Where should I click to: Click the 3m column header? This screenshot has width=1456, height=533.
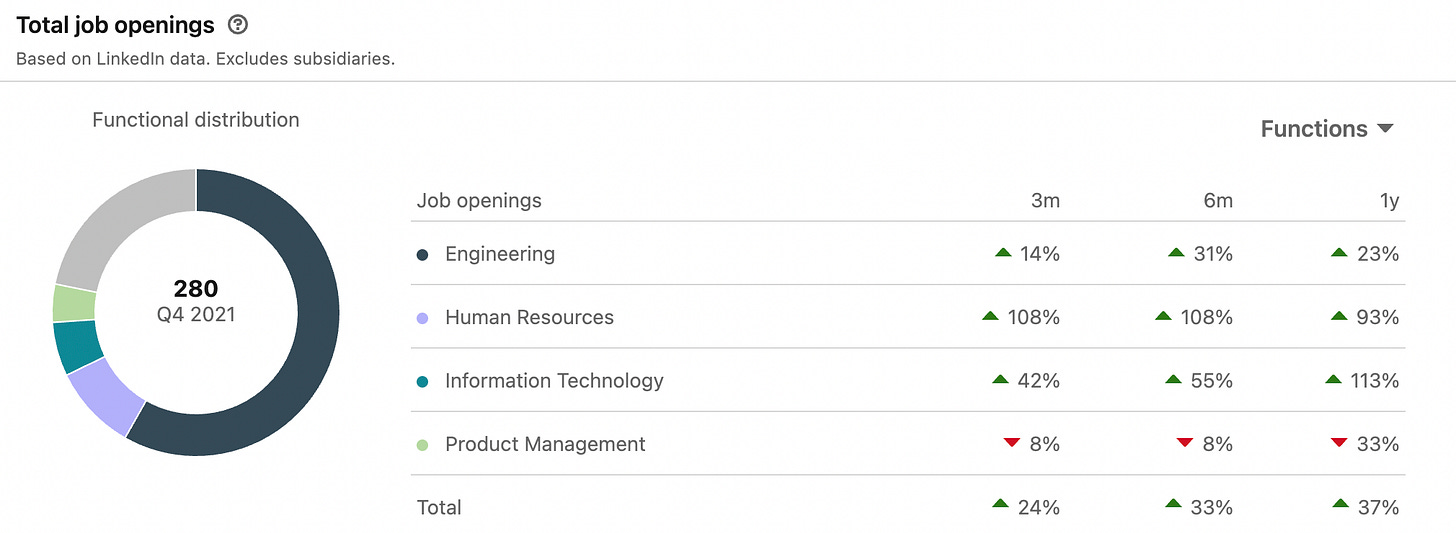pos(1045,201)
